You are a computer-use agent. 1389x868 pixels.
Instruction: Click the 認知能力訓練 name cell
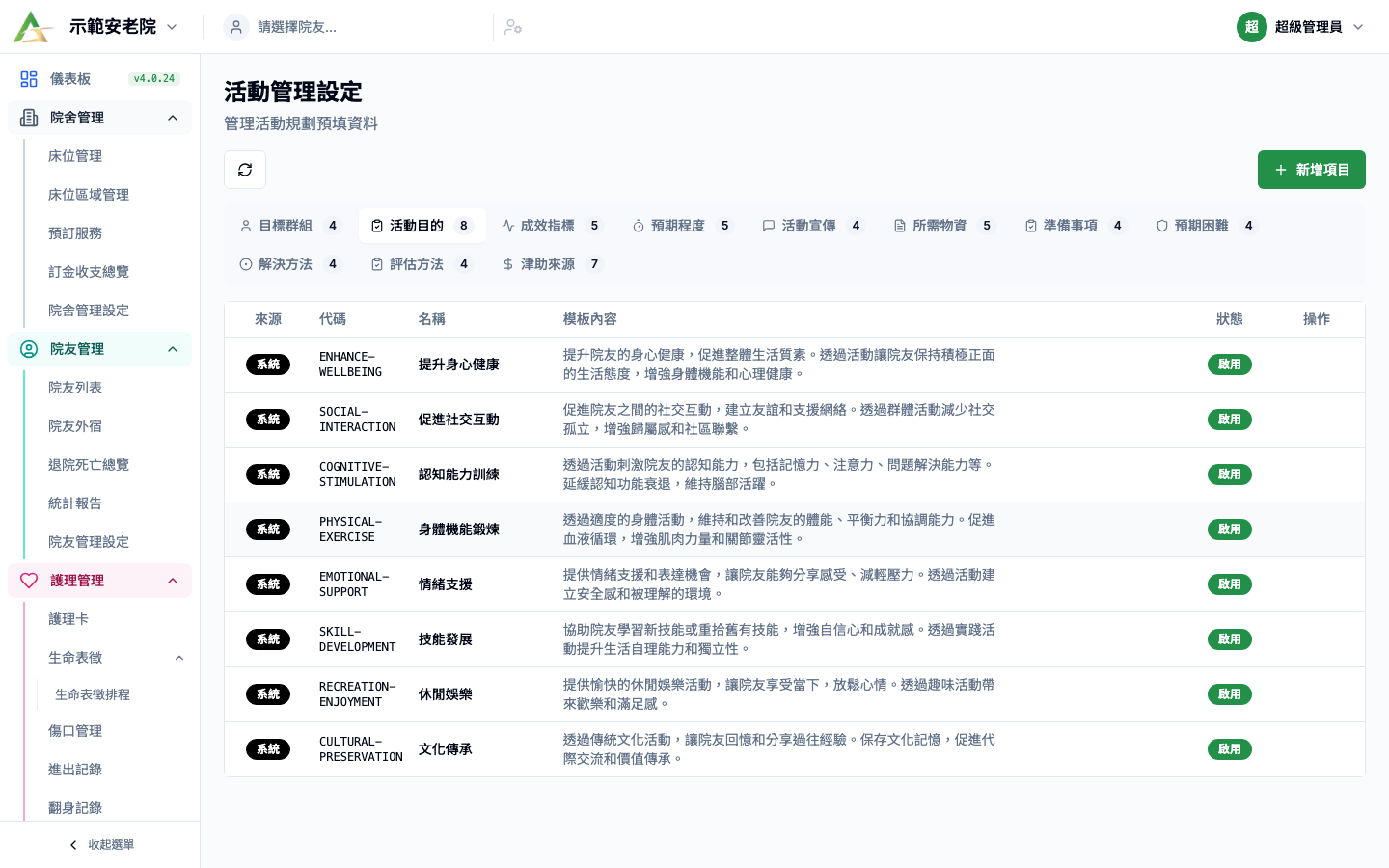[x=459, y=475]
